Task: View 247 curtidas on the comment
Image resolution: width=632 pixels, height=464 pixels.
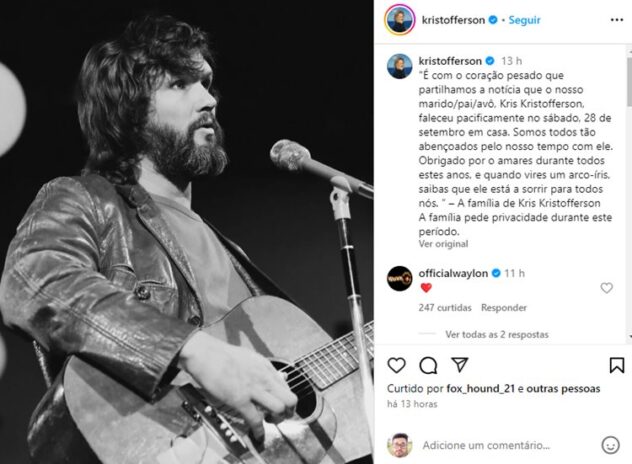Action: (x=445, y=308)
